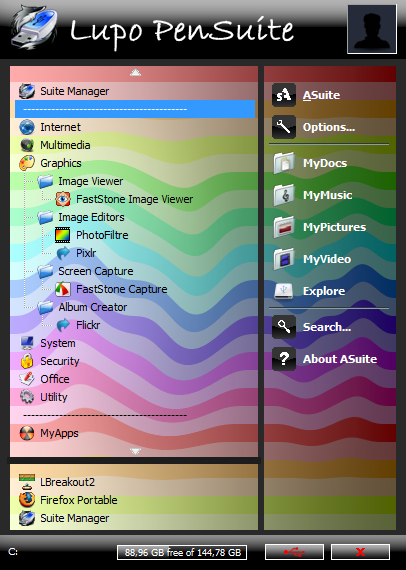The width and height of the screenshot is (406, 570).
Task: Click the USB eject button
Action: point(294,552)
